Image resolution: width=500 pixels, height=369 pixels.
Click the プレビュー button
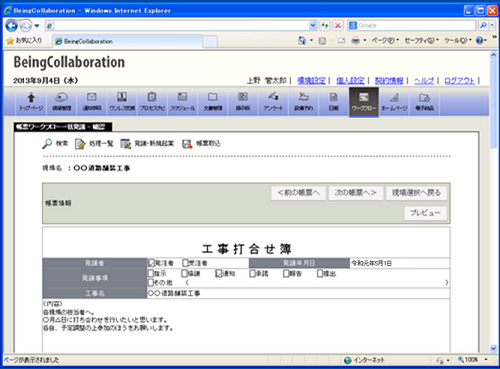coord(425,213)
